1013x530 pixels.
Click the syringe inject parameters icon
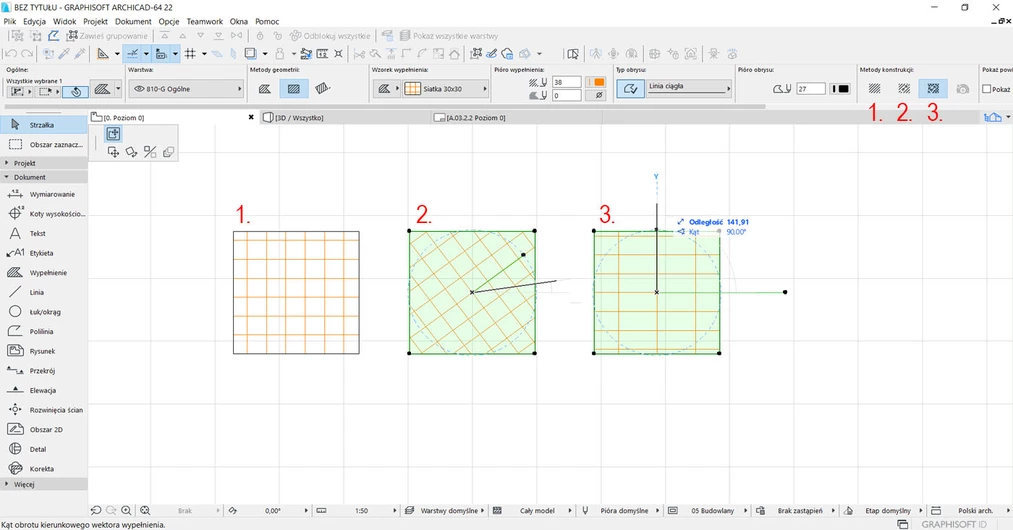80,54
